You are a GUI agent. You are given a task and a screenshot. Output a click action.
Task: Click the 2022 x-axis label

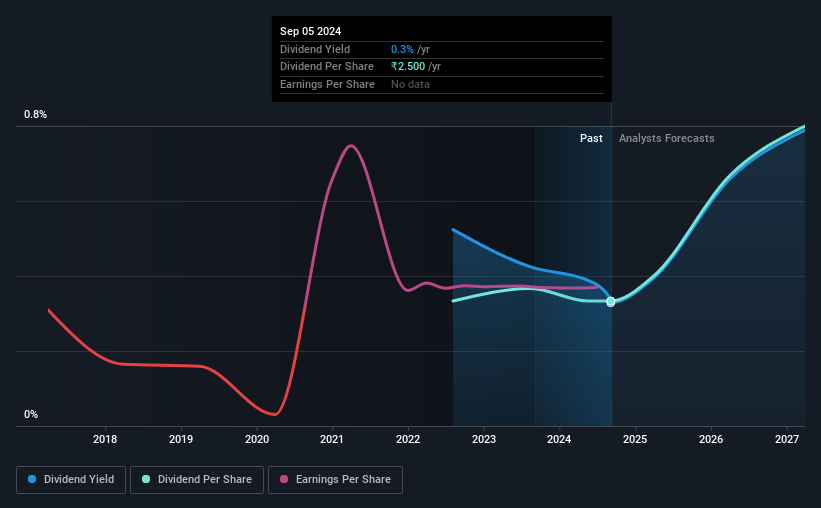(408, 439)
